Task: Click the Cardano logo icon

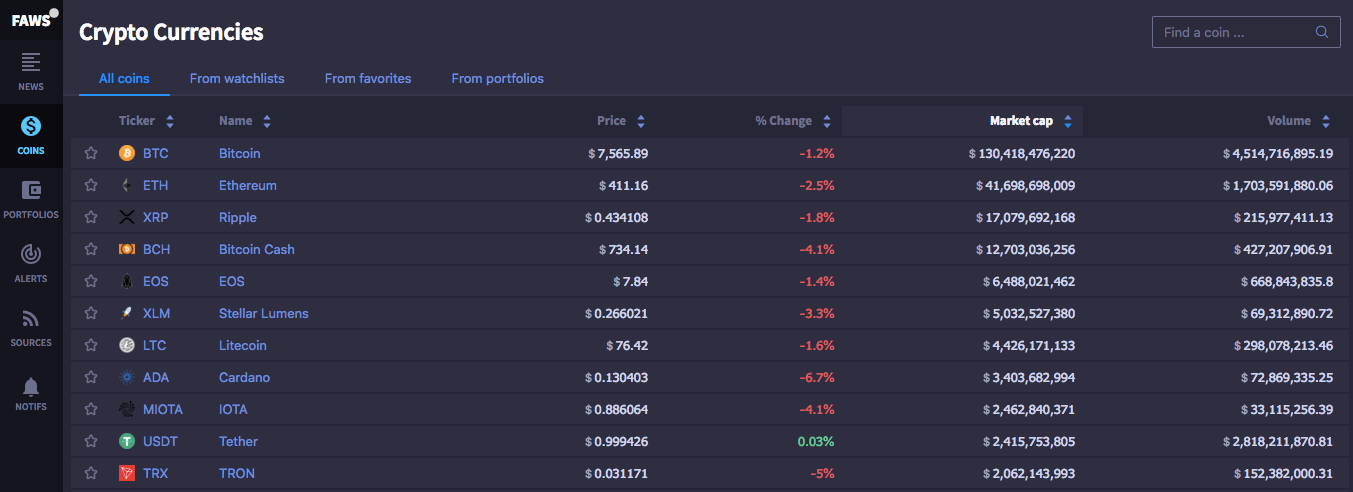Action: [127, 377]
